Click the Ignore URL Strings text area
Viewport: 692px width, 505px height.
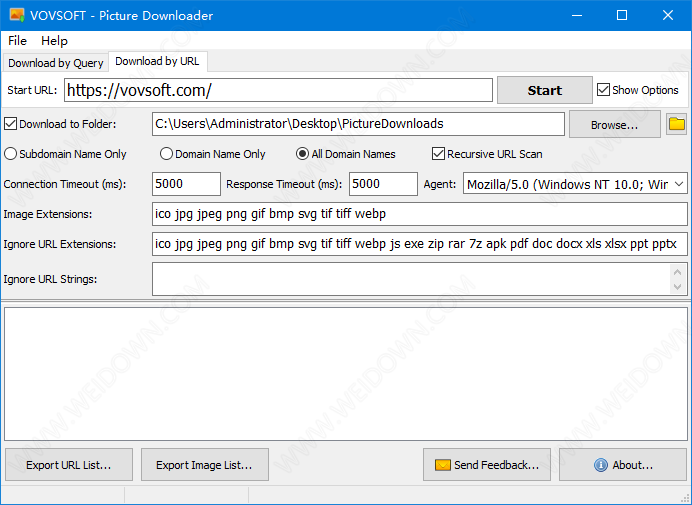411,279
